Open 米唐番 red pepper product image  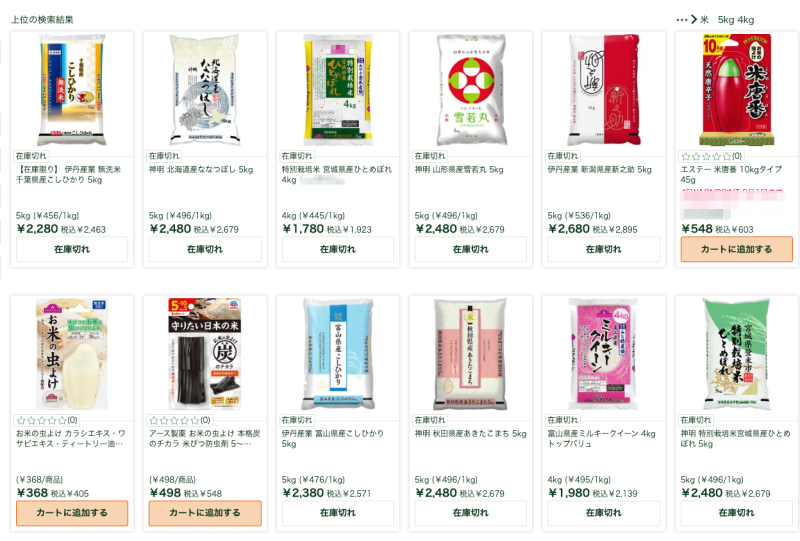coord(736,90)
